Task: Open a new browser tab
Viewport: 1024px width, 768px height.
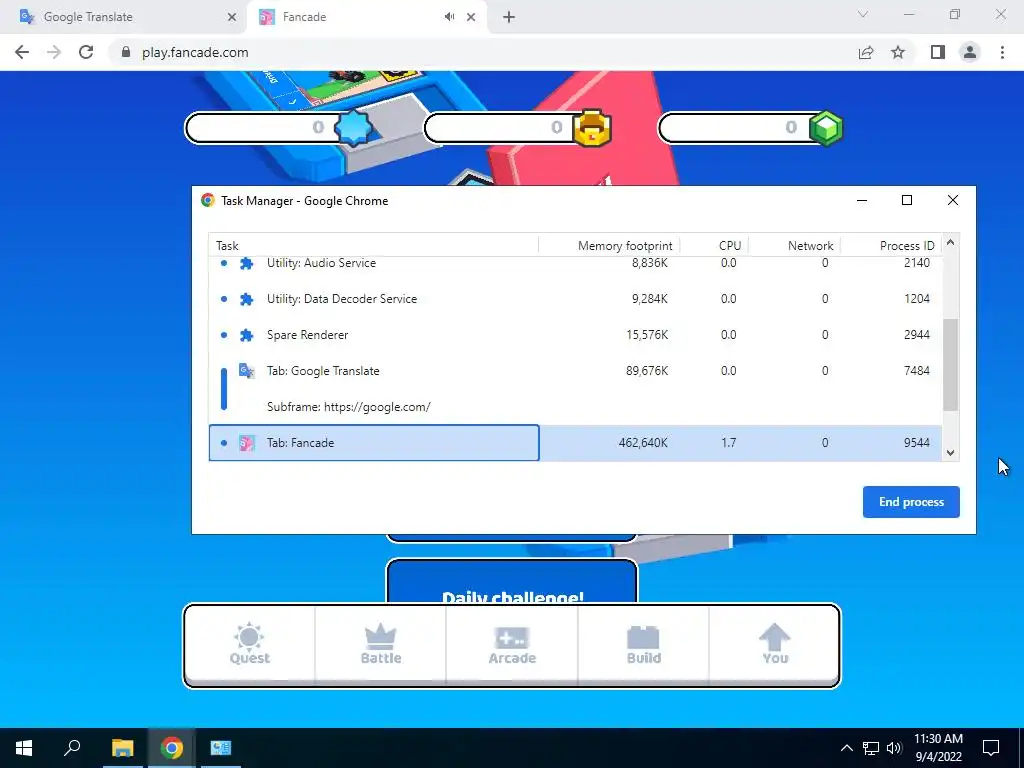Action: pos(509,18)
